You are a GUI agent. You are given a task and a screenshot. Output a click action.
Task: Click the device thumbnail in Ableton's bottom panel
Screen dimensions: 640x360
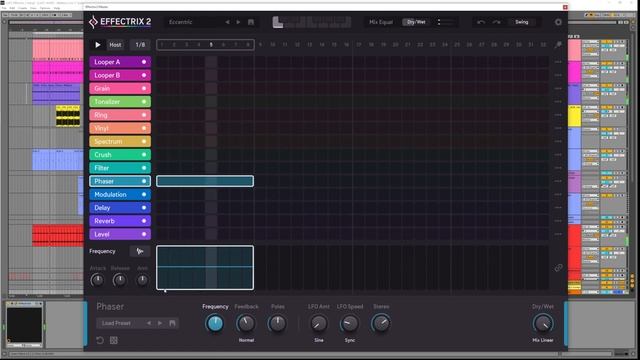[24, 325]
